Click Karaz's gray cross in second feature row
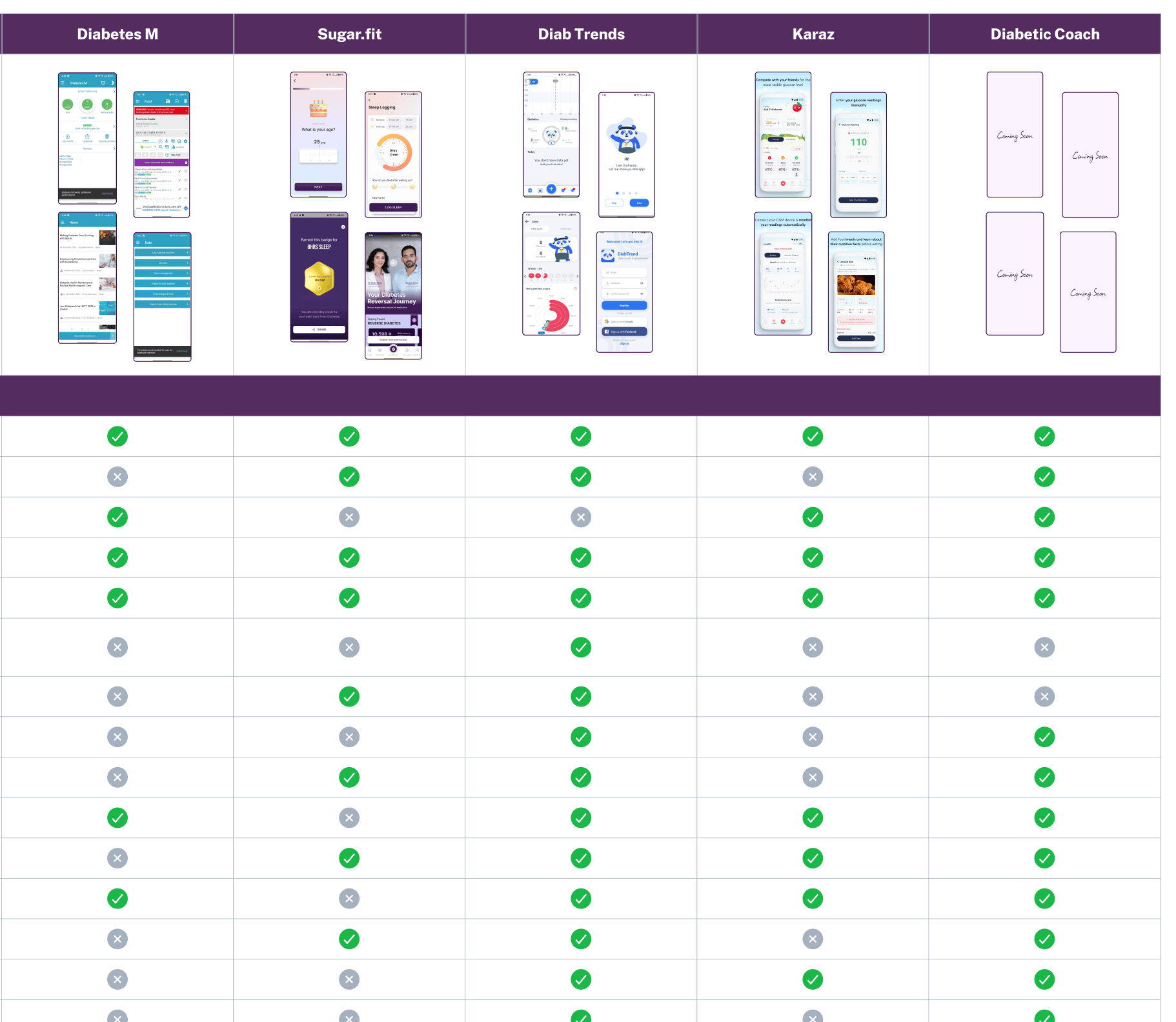 point(813,477)
